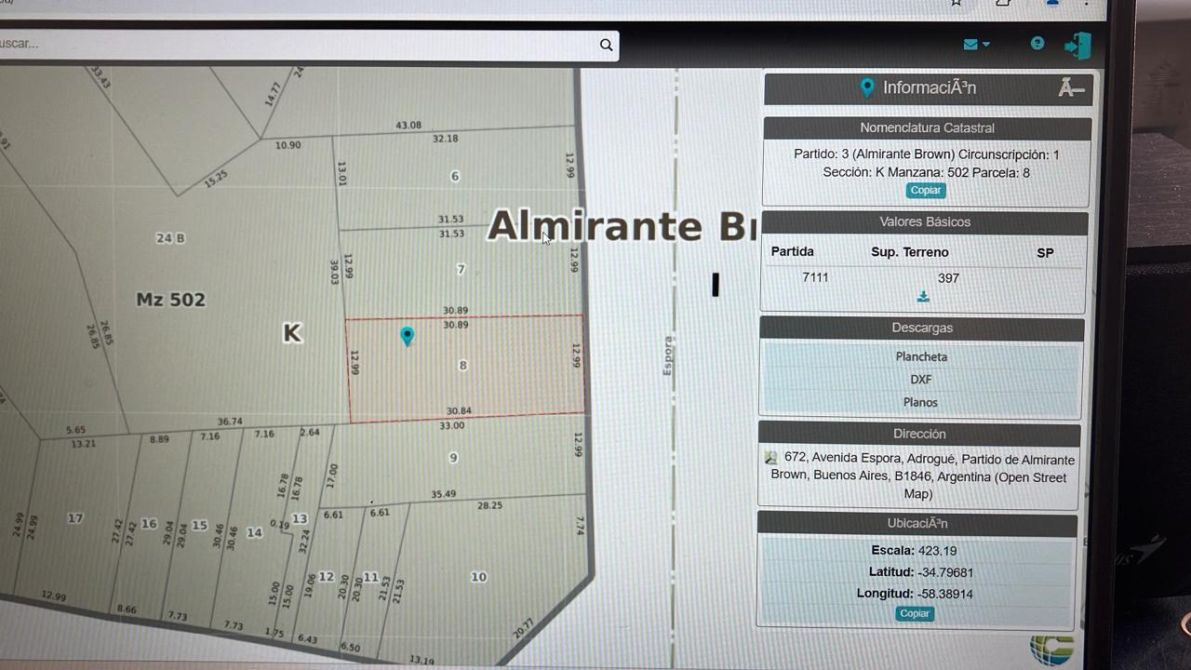This screenshot has width=1191, height=670.
Task: Click the blue marker on parcel 8
Action: pos(407,336)
